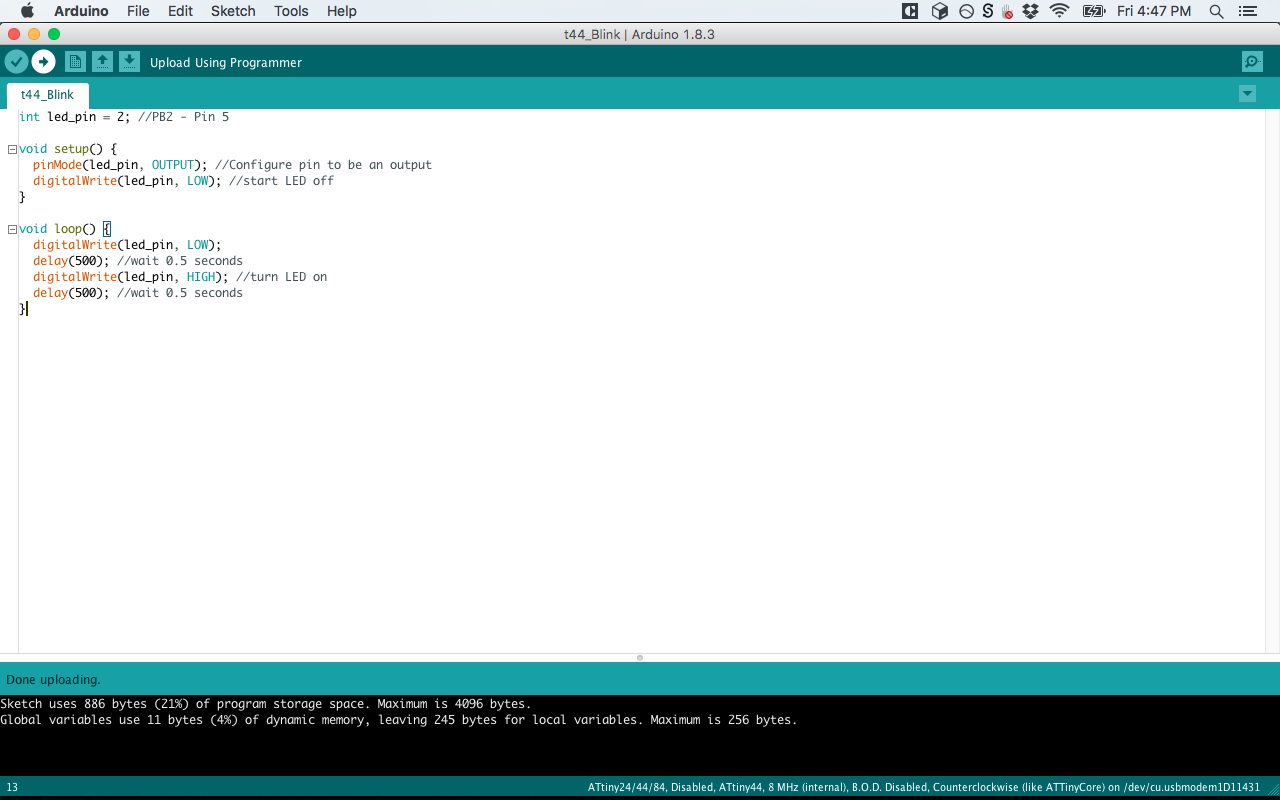Open the Tools menu
The width and height of the screenshot is (1280, 800).
291,11
